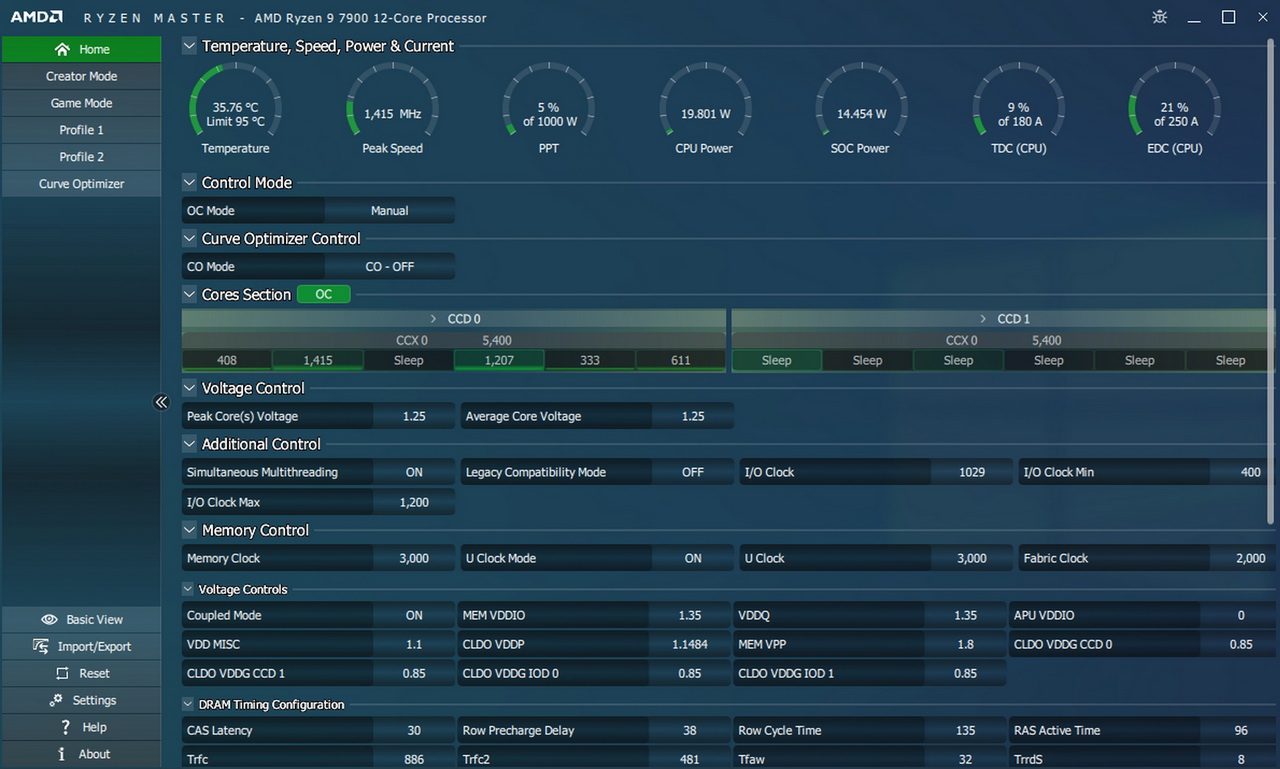
Task: Click the Basic View button
Action: coord(81,620)
